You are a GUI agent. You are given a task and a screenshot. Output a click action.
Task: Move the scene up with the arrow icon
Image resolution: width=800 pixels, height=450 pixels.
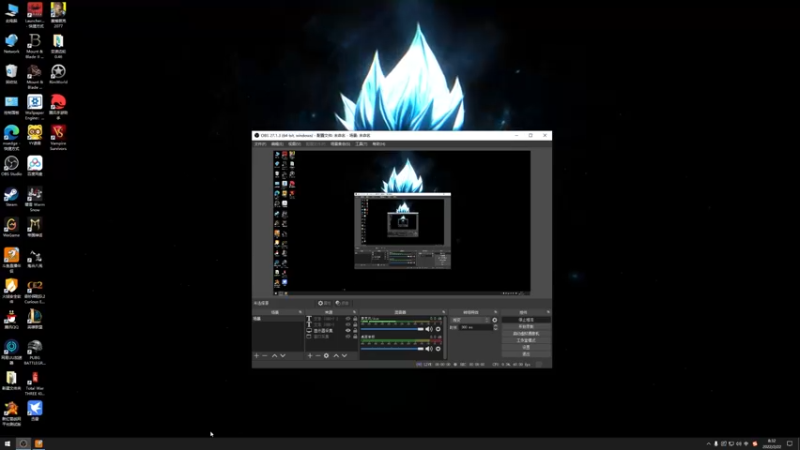pyautogui.click(x=274, y=356)
